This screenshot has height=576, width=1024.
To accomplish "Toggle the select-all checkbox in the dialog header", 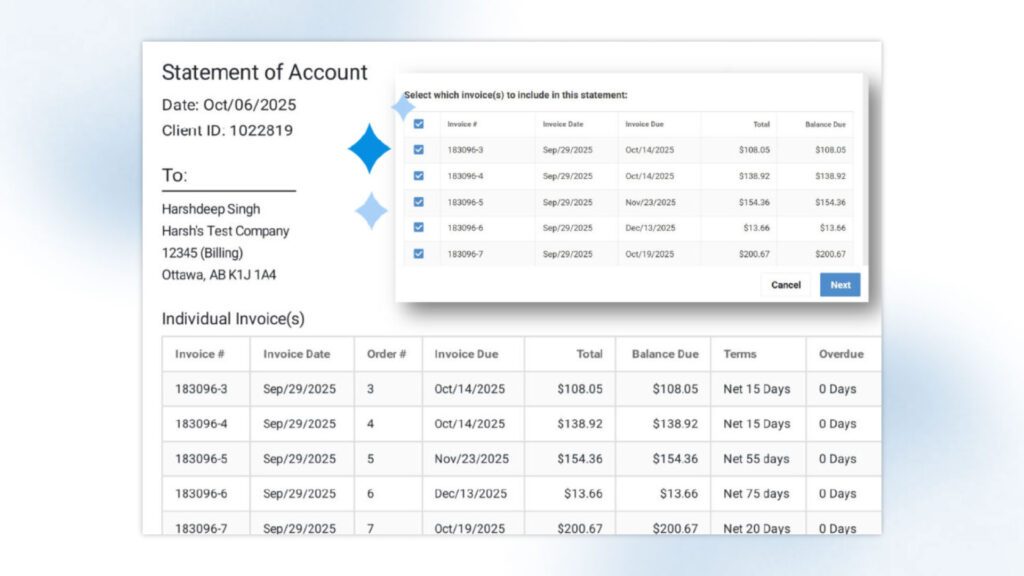I will [419, 124].
